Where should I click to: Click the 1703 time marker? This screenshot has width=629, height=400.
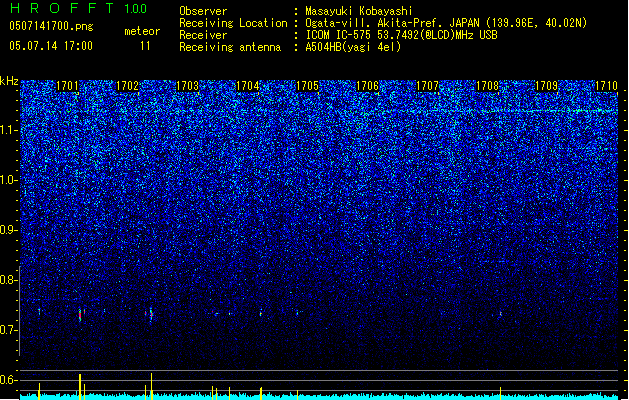coord(187,86)
